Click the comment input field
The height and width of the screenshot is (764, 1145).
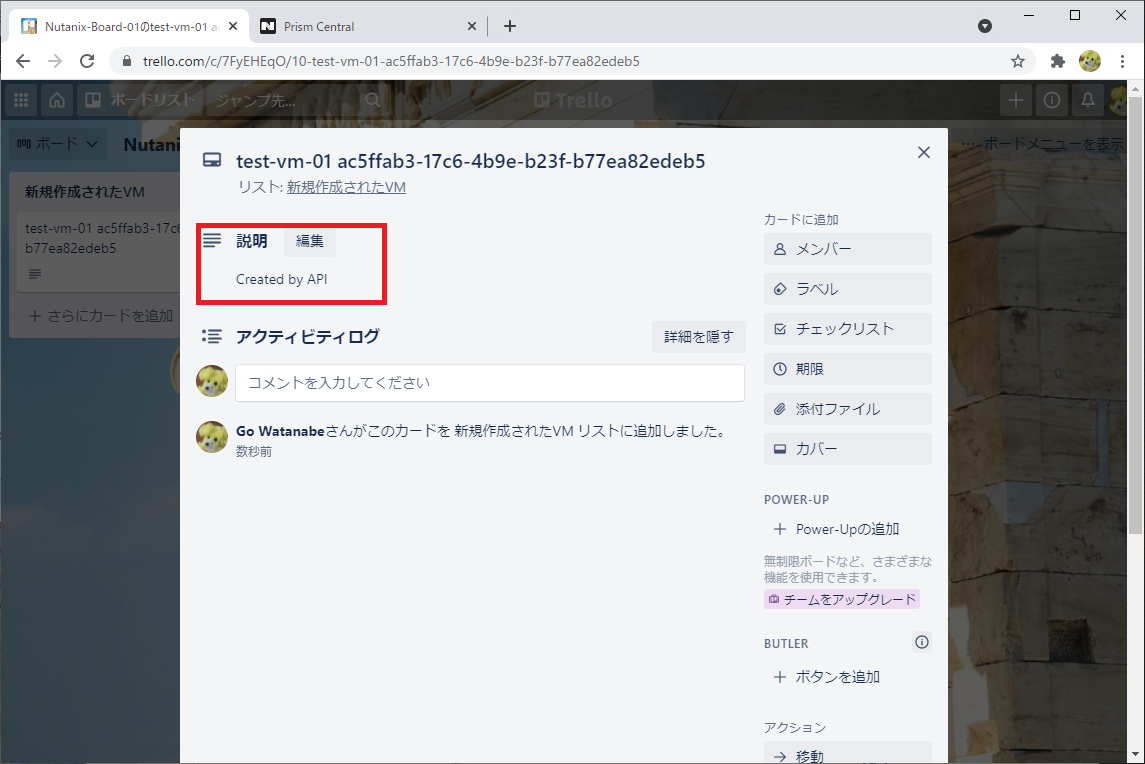click(489, 382)
